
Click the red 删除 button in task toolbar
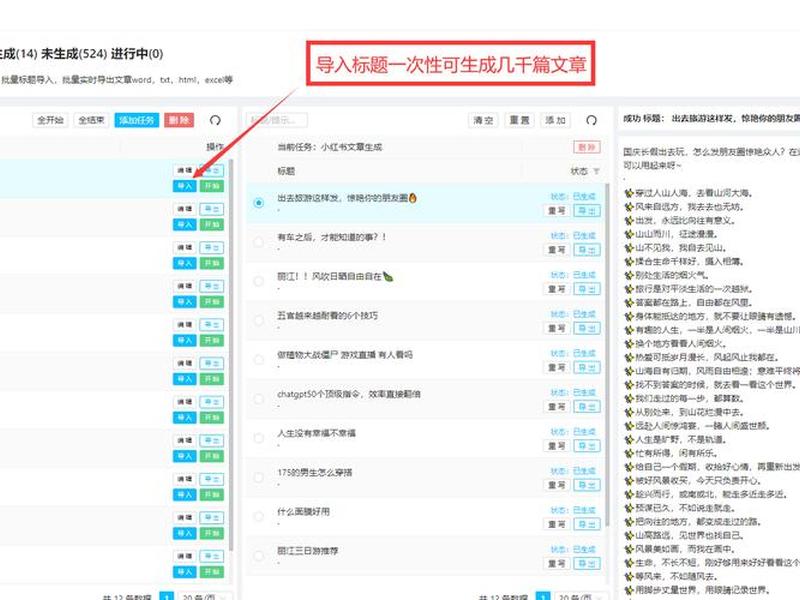tap(179, 120)
